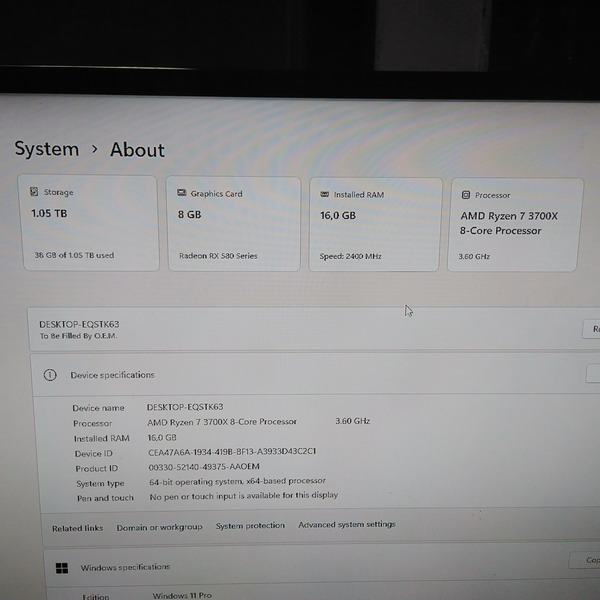This screenshot has width=600, height=600.
Task: Click the Copy button for Windows specifications
Action: pyautogui.click(x=585, y=560)
